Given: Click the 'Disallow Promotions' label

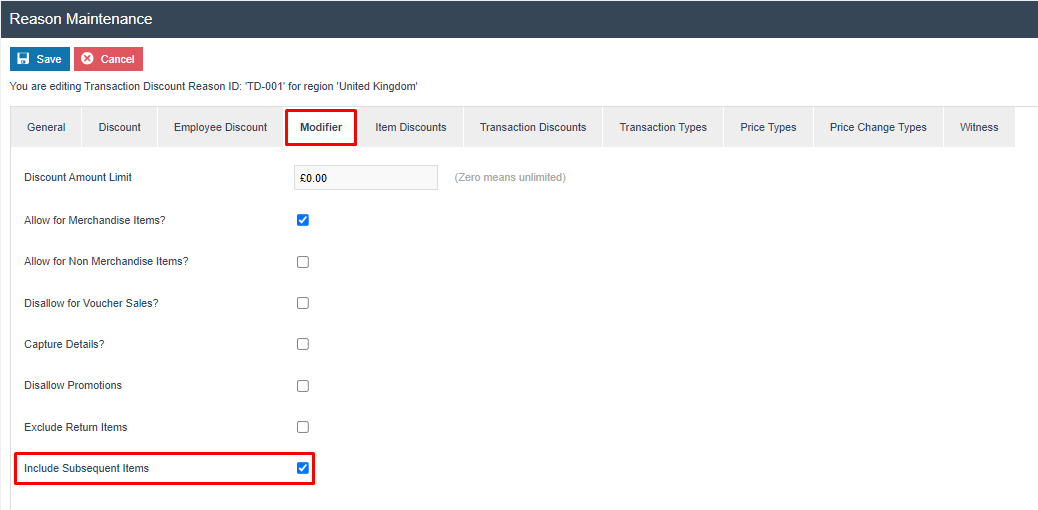Looking at the screenshot, I should pyautogui.click(x=73, y=385).
